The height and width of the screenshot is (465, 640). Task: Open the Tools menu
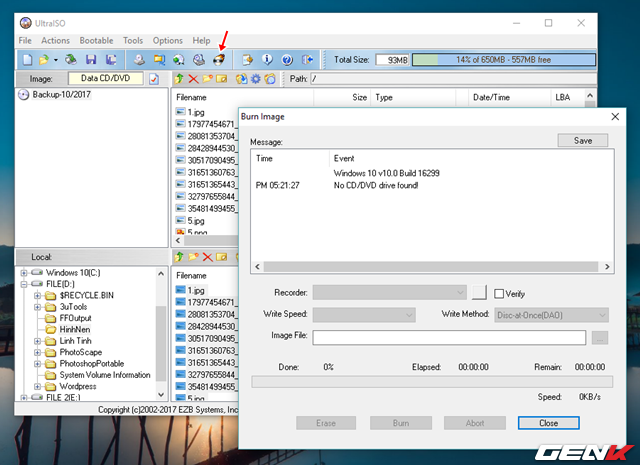pos(133,40)
